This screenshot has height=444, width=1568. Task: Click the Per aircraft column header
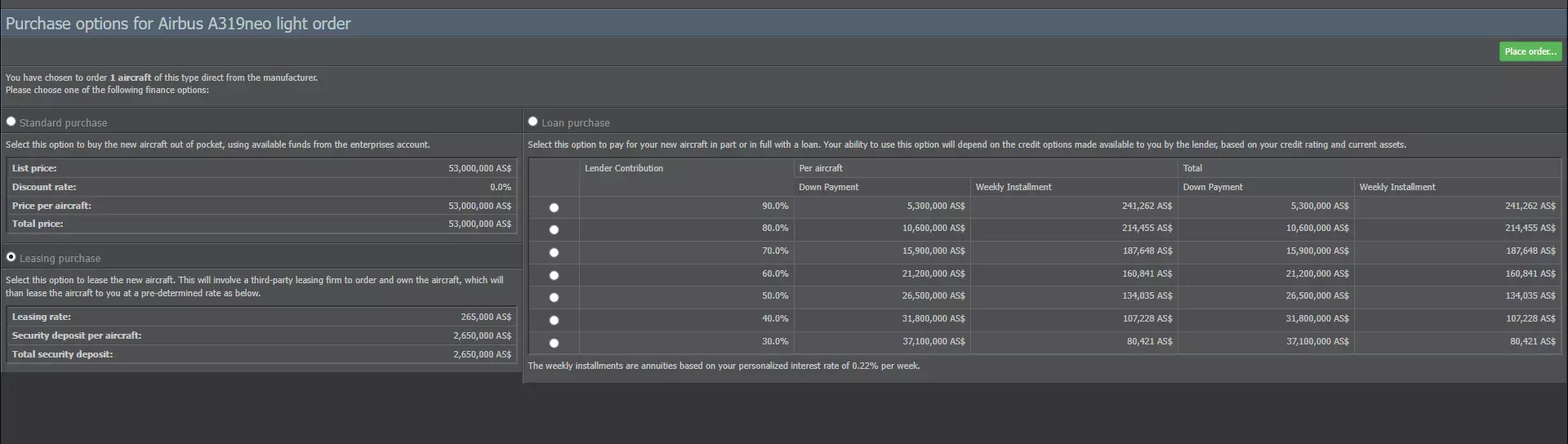point(821,168)
